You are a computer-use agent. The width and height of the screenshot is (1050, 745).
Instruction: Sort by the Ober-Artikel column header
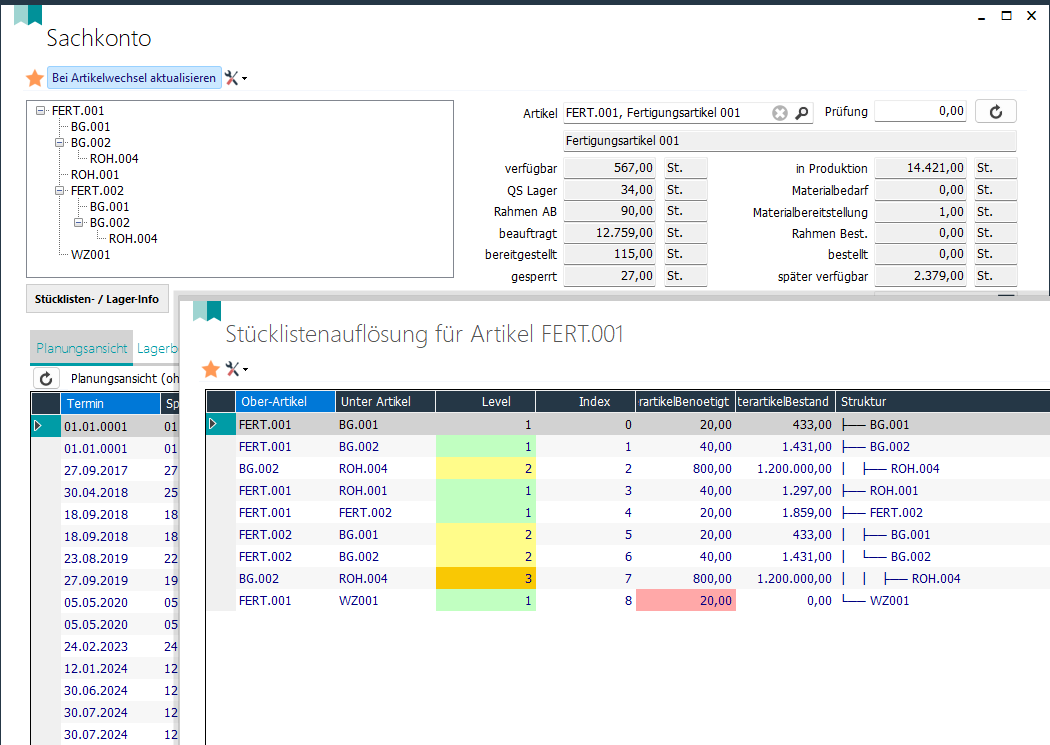click(x=285, y=402)
